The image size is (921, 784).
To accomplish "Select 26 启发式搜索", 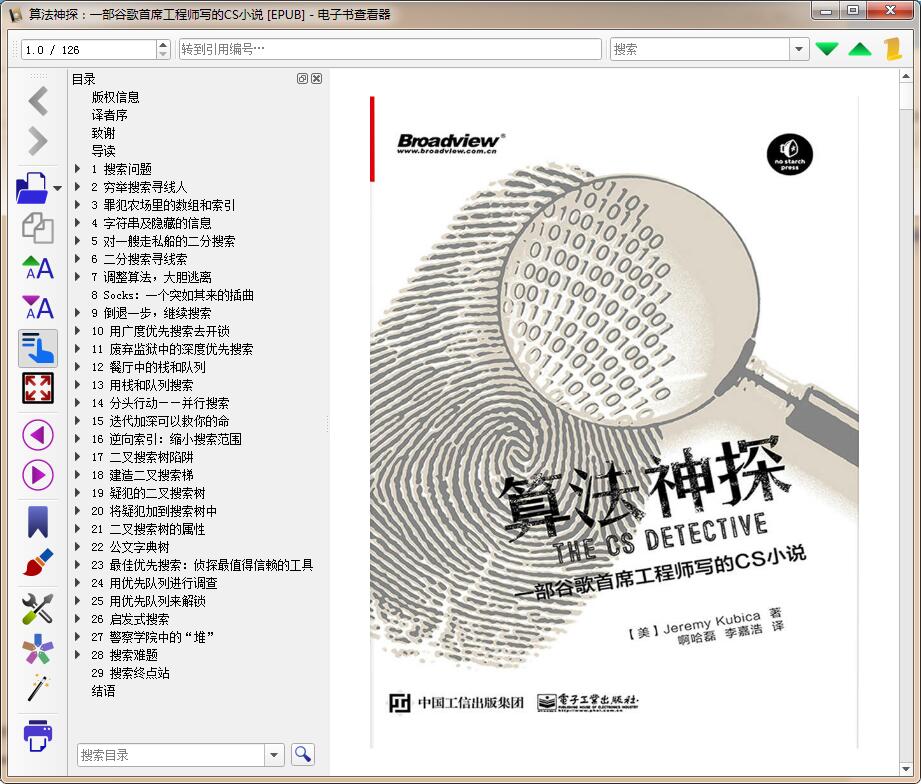I will click(x=130, y=619).
